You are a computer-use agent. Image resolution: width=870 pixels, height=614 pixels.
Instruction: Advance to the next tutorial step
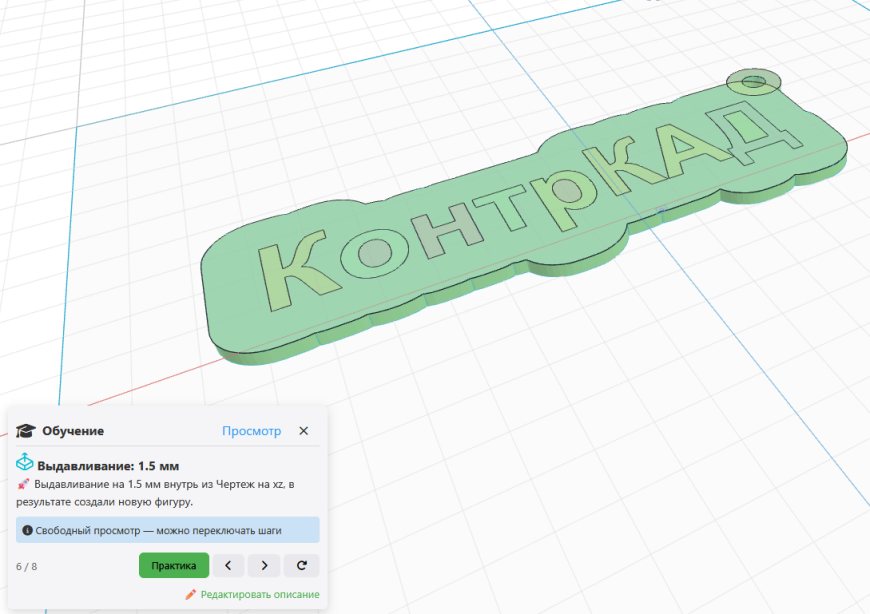(x=264, y=566)
